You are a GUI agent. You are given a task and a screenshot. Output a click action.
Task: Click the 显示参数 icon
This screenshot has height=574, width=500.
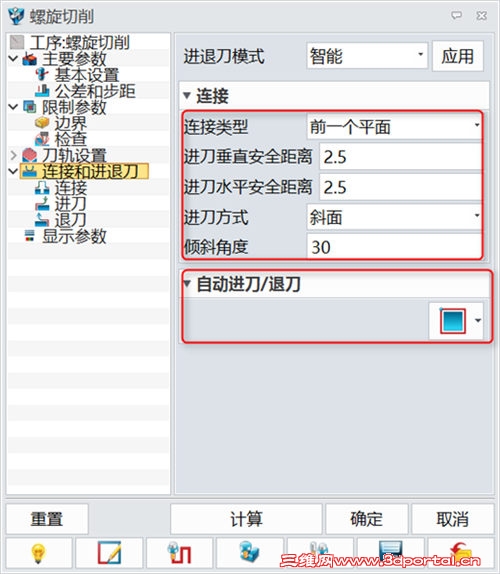(30, 236)
